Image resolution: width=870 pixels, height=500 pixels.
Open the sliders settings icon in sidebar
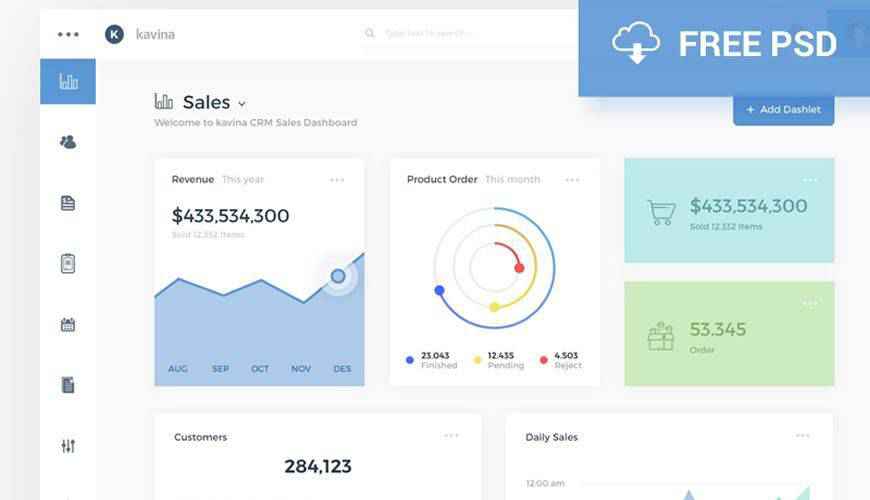[x=68, y=446]
